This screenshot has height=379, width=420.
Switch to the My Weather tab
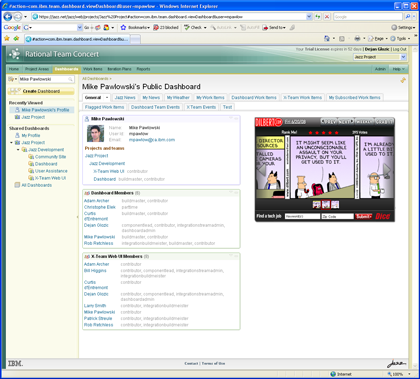click(178, 98)
